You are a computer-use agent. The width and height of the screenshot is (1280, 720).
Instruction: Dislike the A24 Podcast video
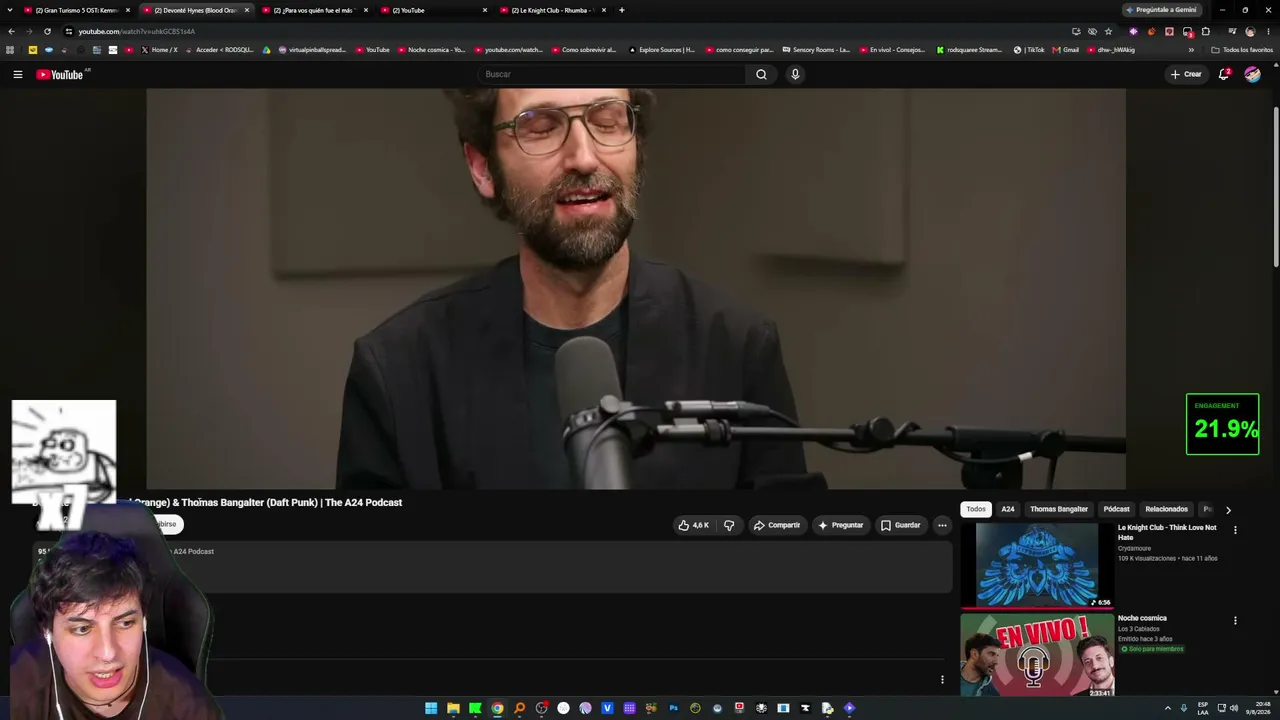click(x=729, y=525)
